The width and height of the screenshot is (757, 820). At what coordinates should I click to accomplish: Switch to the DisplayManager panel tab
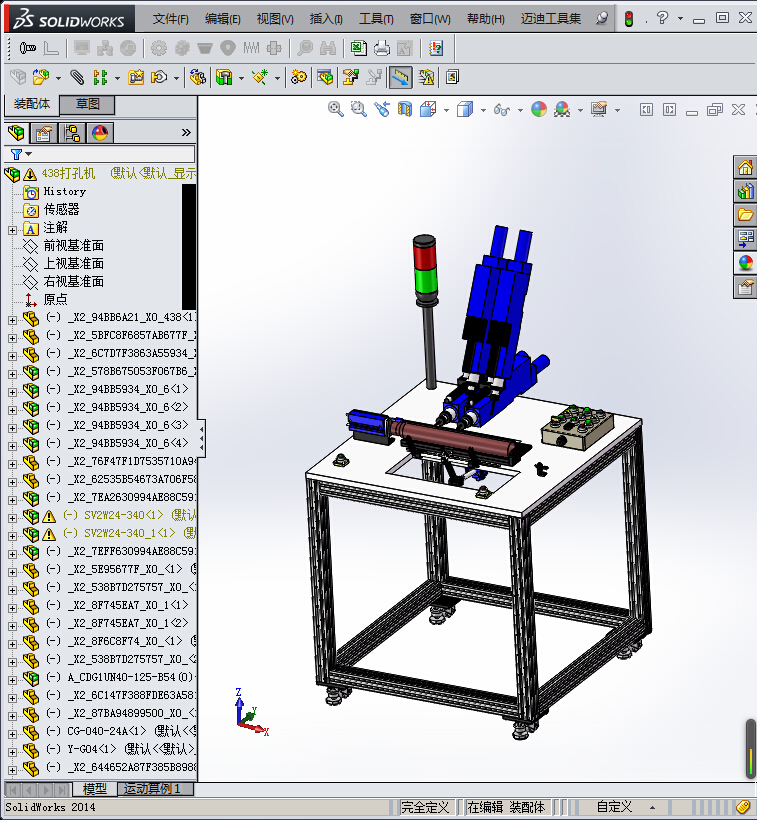100,133
